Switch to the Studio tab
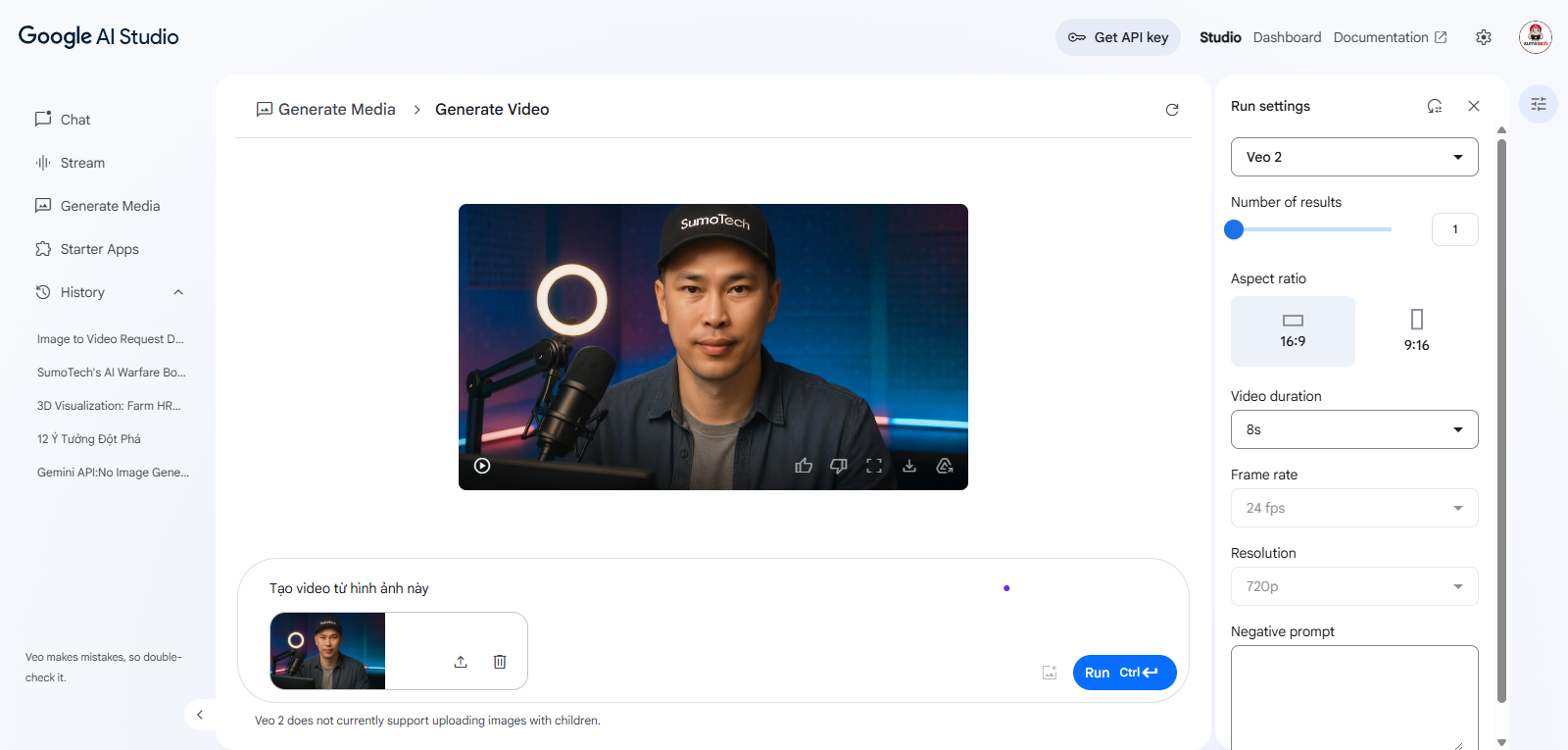 click(x=1220, y=37)
